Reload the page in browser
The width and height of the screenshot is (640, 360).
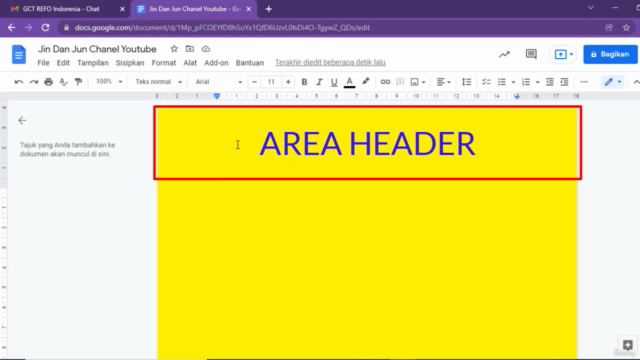[45, 28]
